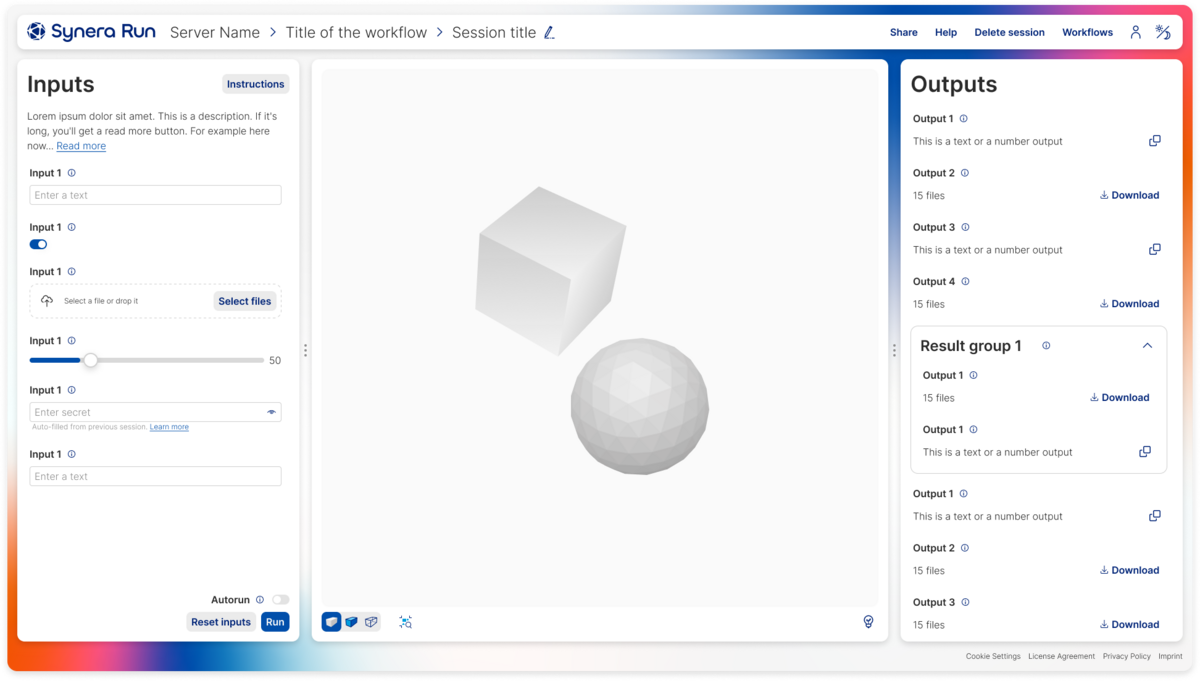Open the user profile icon
The width and height of the screenshot is (1200, 681).
tap(1135, 32)
